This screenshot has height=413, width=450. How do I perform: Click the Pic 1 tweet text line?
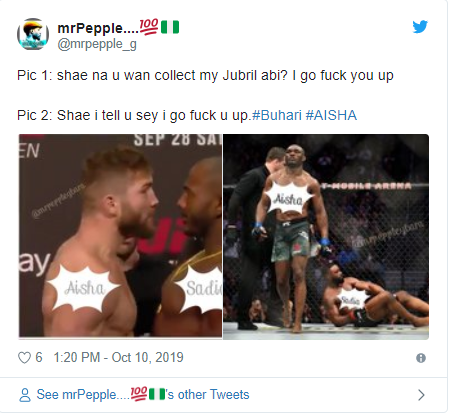click(x=205, y=76)
